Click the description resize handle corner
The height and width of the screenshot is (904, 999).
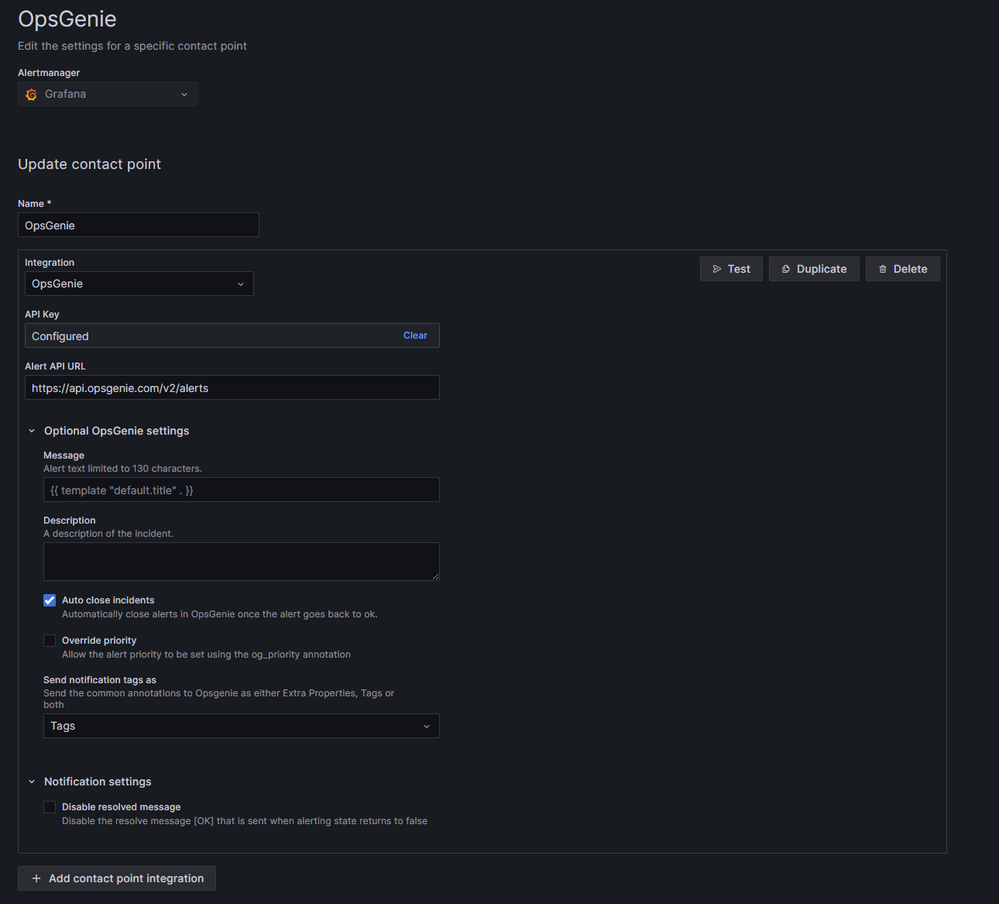(x=435, y=576)
